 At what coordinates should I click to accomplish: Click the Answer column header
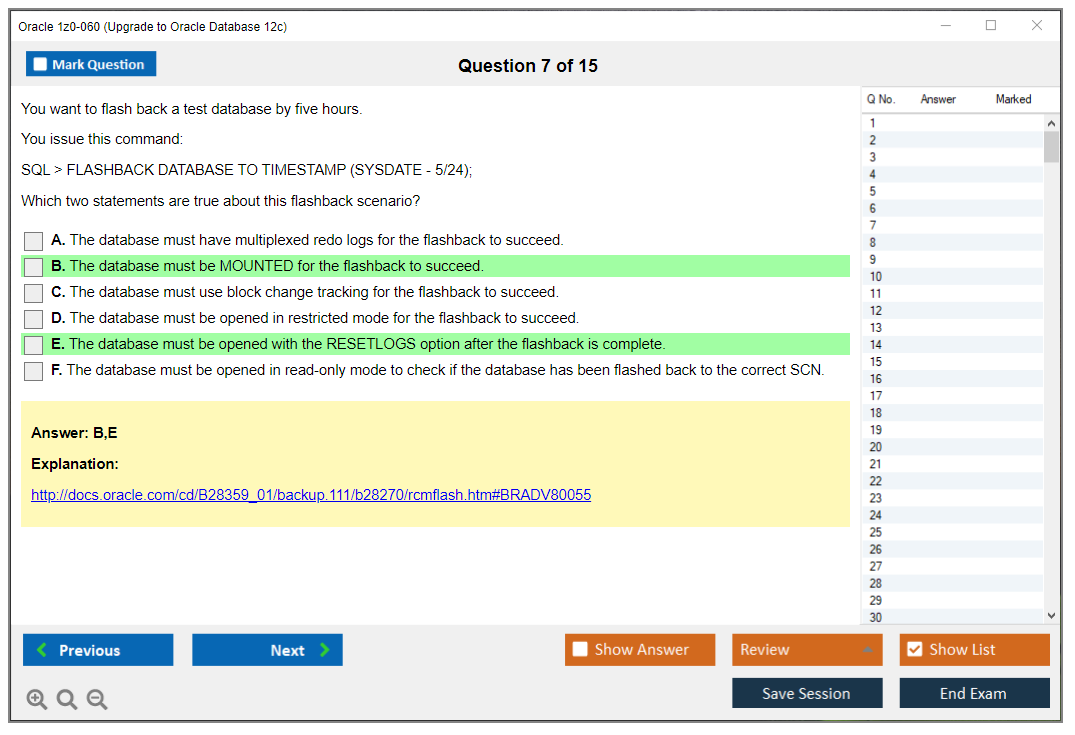[x=938, y=99]
